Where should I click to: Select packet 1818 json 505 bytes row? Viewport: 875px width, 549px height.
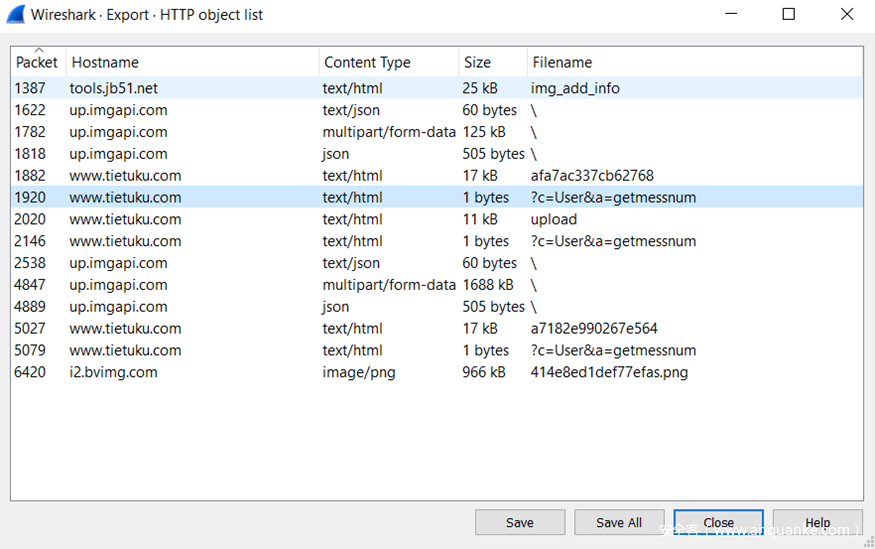pos(437,153)
